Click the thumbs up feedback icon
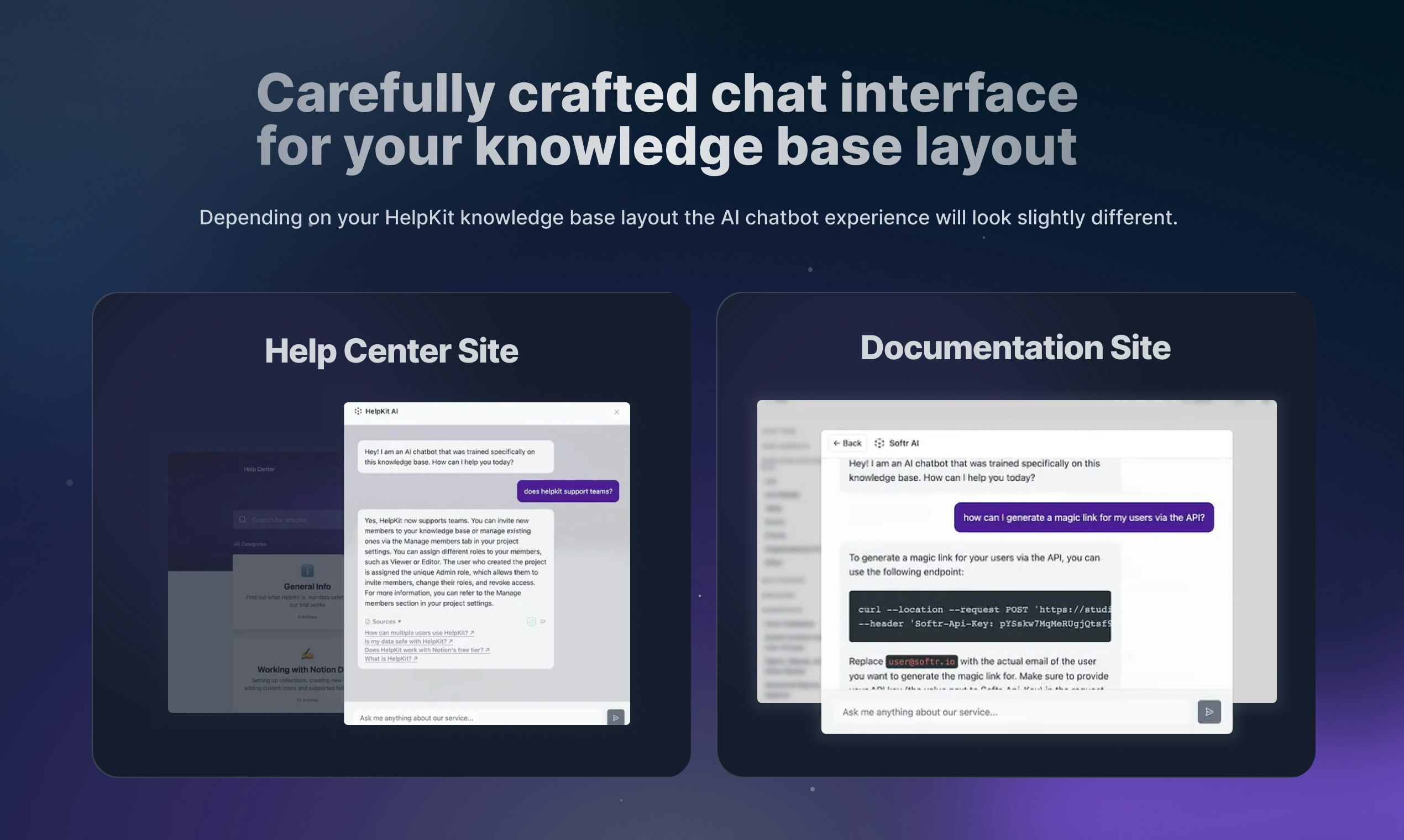1404x840 pixels. pyautogui.click(x=531, y=622)
